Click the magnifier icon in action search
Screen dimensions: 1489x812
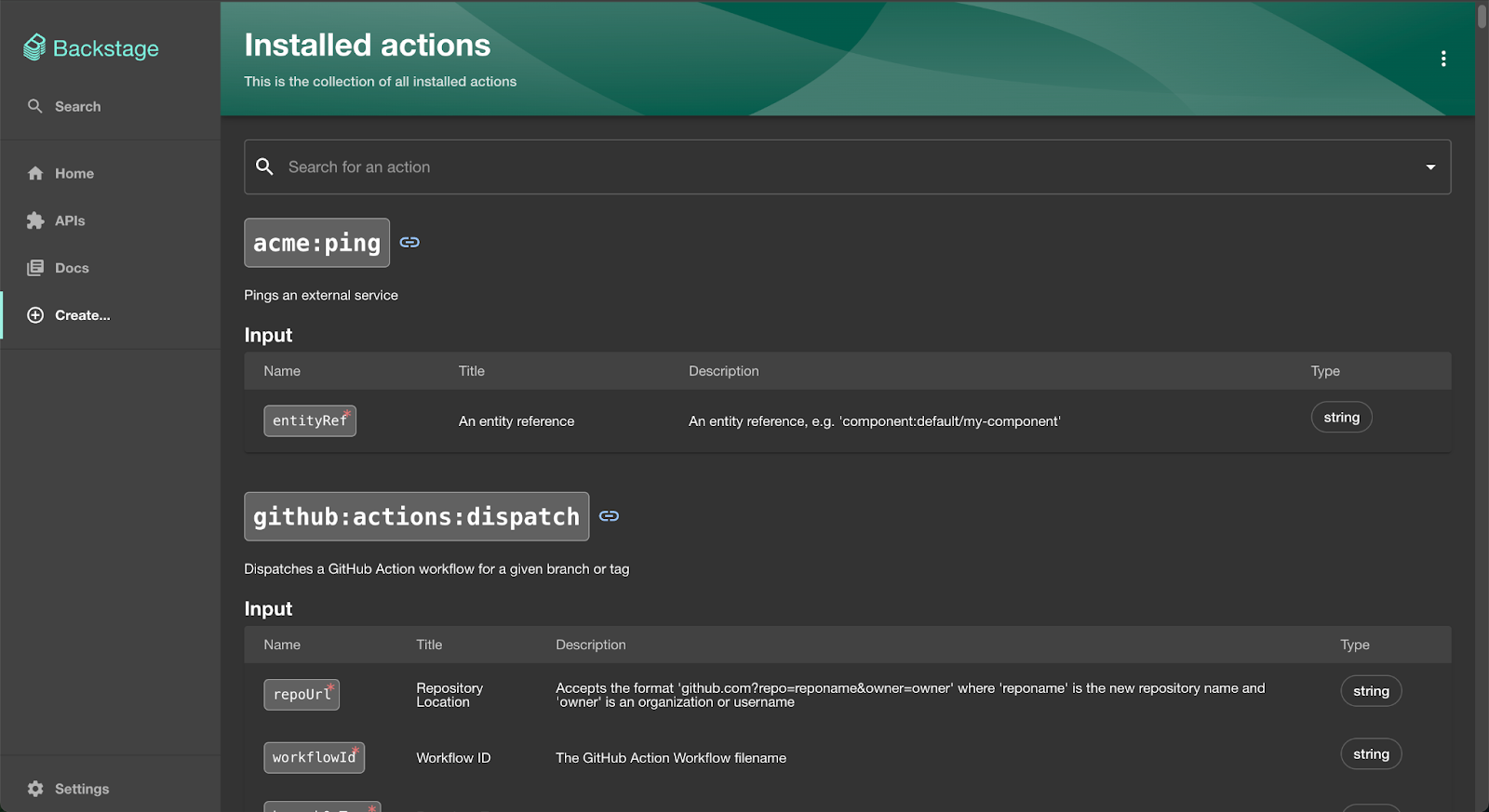point(265,166)
